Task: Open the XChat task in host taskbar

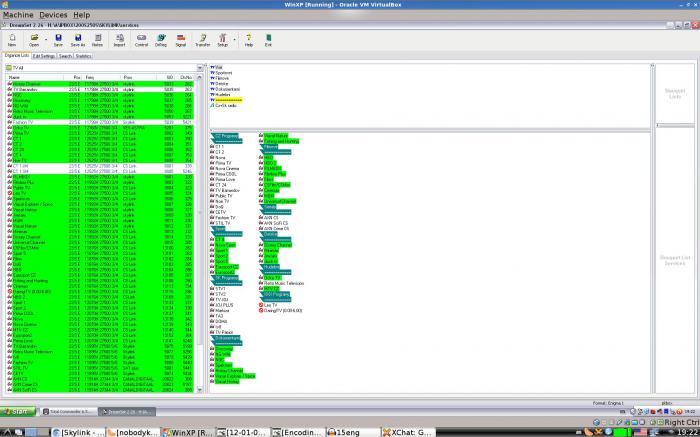Action: point(408,432)
